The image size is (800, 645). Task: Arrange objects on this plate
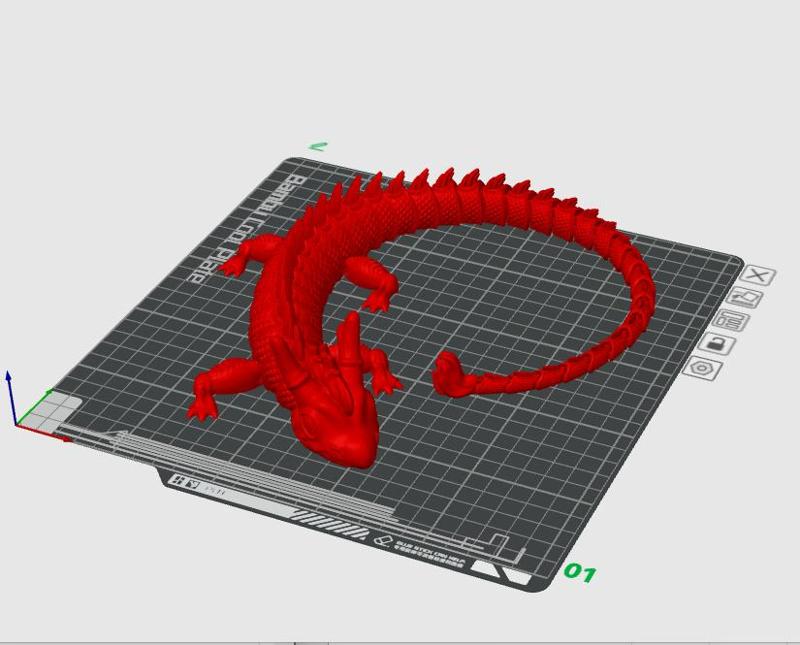[x=732, y=321]
